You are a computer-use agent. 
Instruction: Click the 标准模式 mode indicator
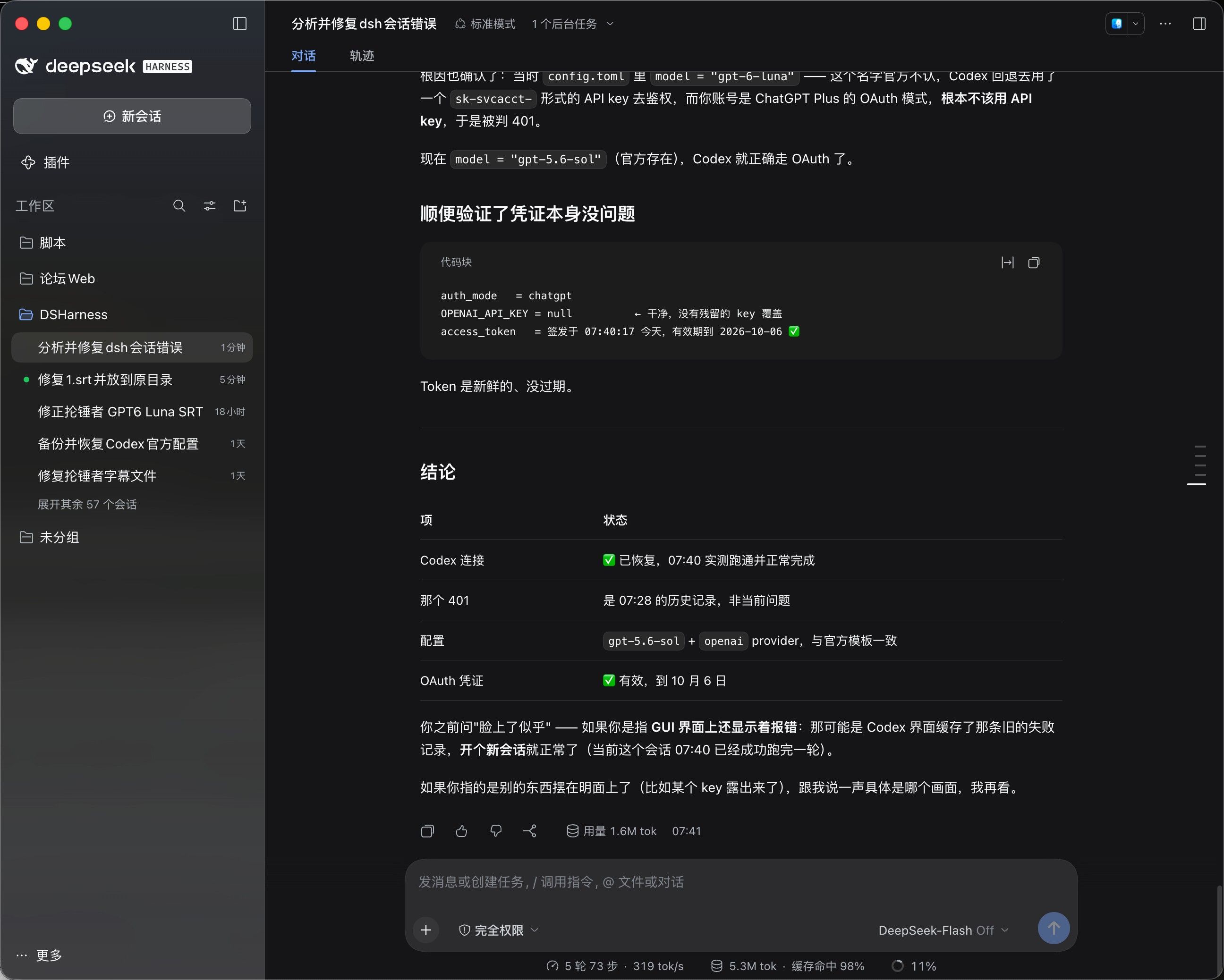coord(485,24)
